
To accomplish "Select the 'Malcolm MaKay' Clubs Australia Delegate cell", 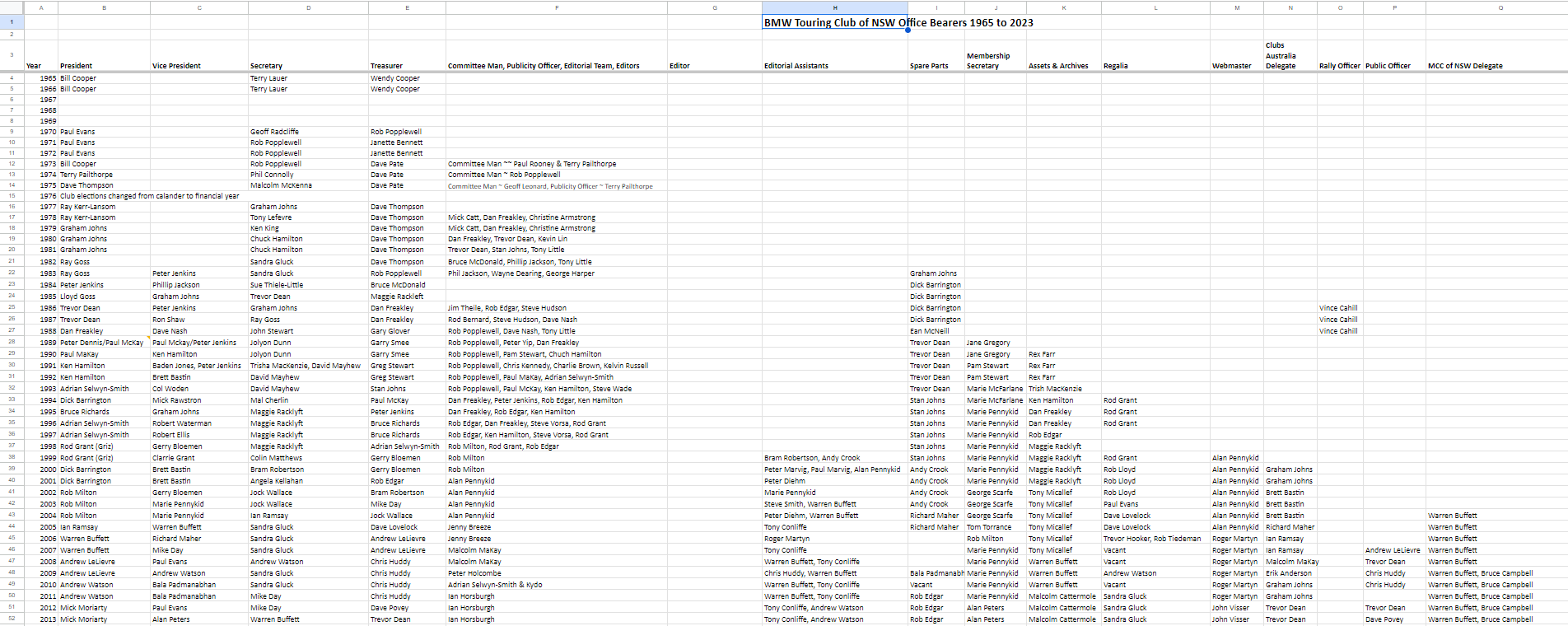I will tap(1292, 562).
